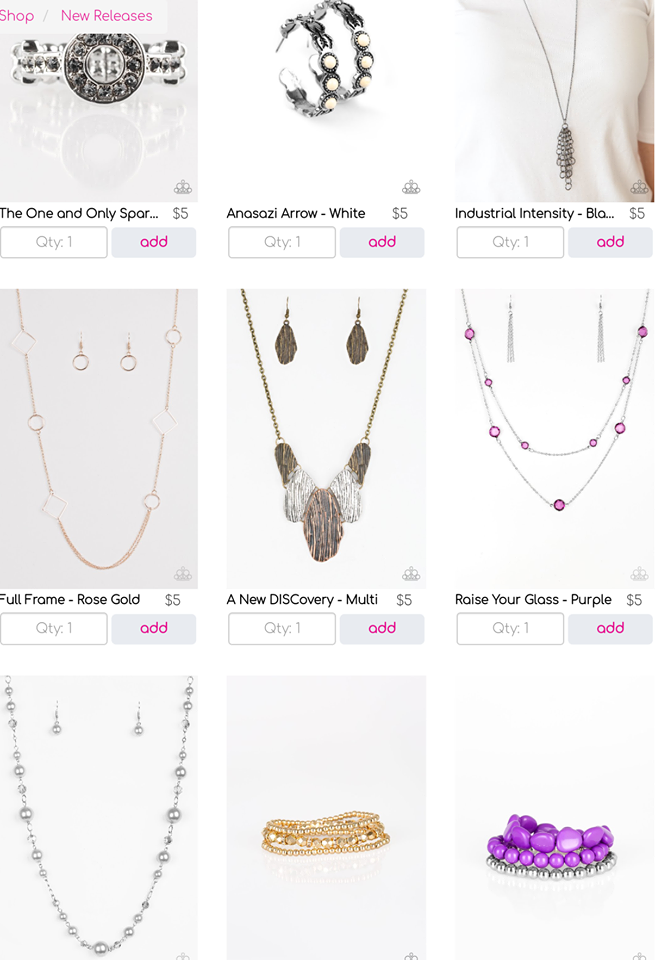The image size is (655, 960).
Task: Go to the Shop breadcrumb link
Action: [17, 16]
